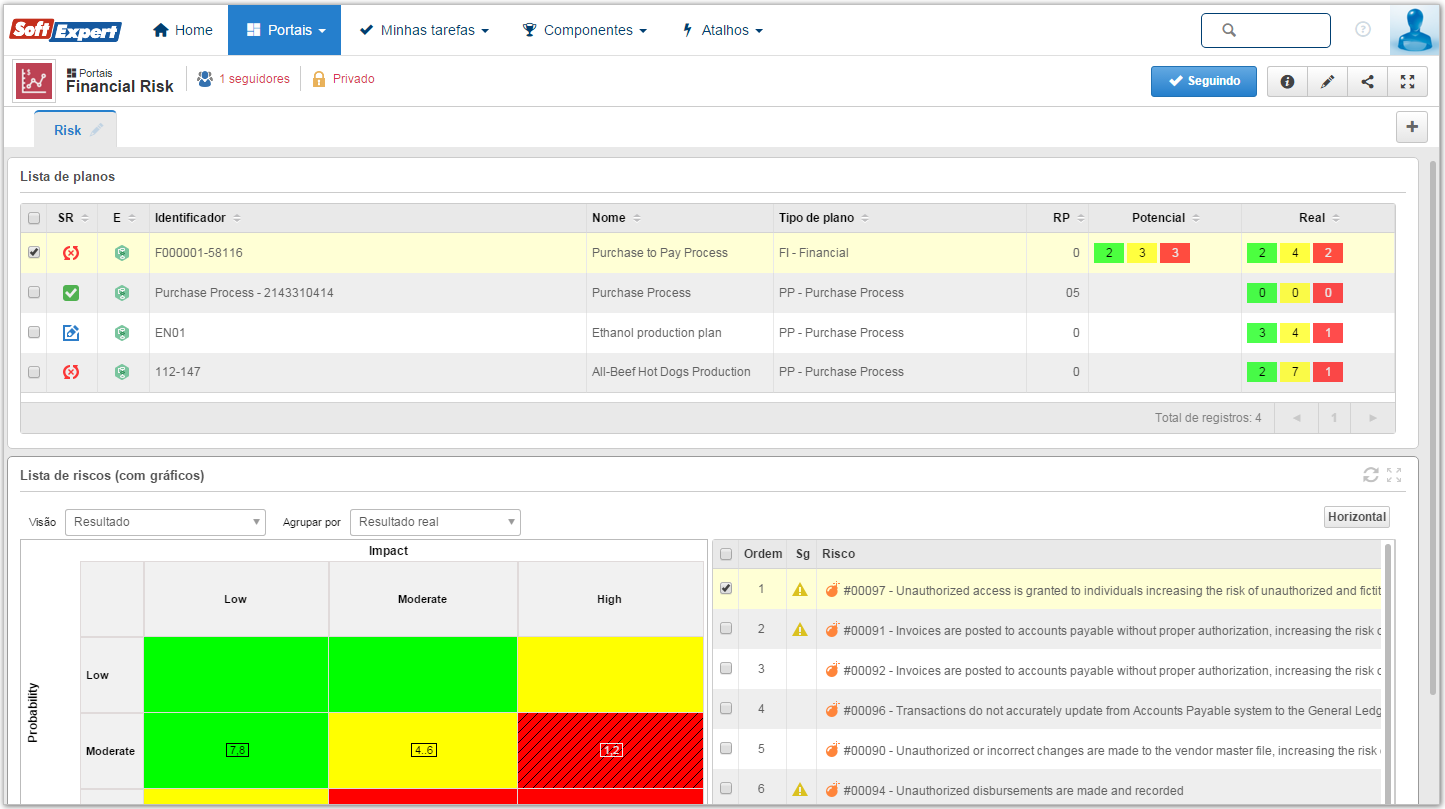Click the red hatched 1,2 matrix cell
The height and width of the screenshot is (809, 1445).
click(x=611, y=750)
